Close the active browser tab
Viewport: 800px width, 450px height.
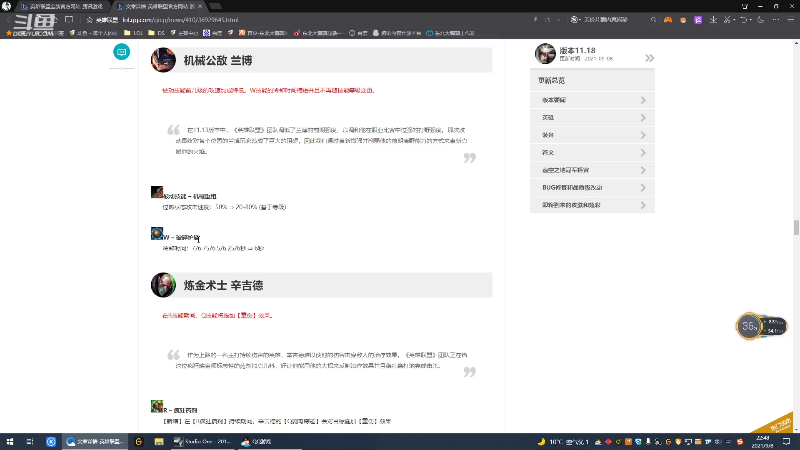coord(200,6)
